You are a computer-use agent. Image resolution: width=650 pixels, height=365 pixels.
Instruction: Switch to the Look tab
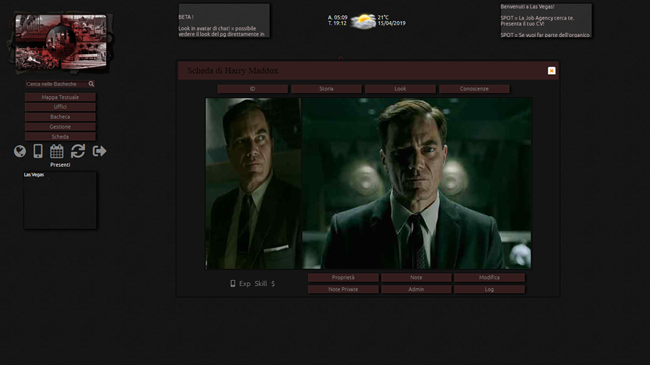pyautogui.click(x=400, y=89)
